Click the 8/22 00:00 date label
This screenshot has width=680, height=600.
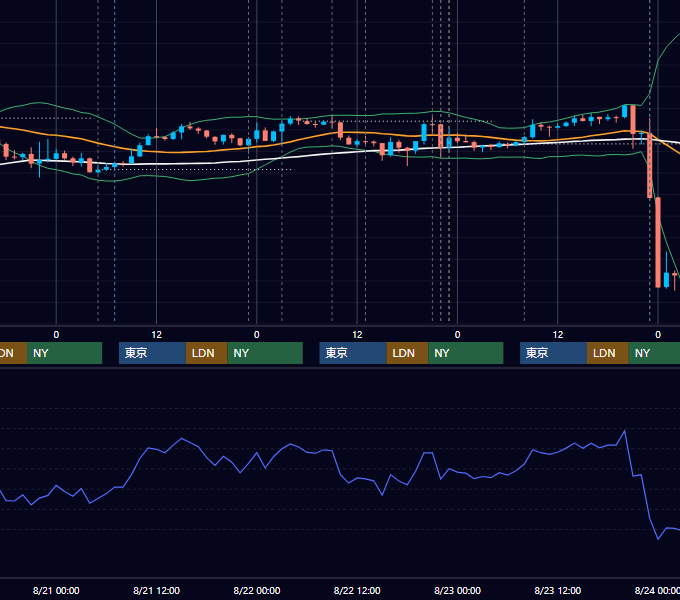[x=257, y=590]
